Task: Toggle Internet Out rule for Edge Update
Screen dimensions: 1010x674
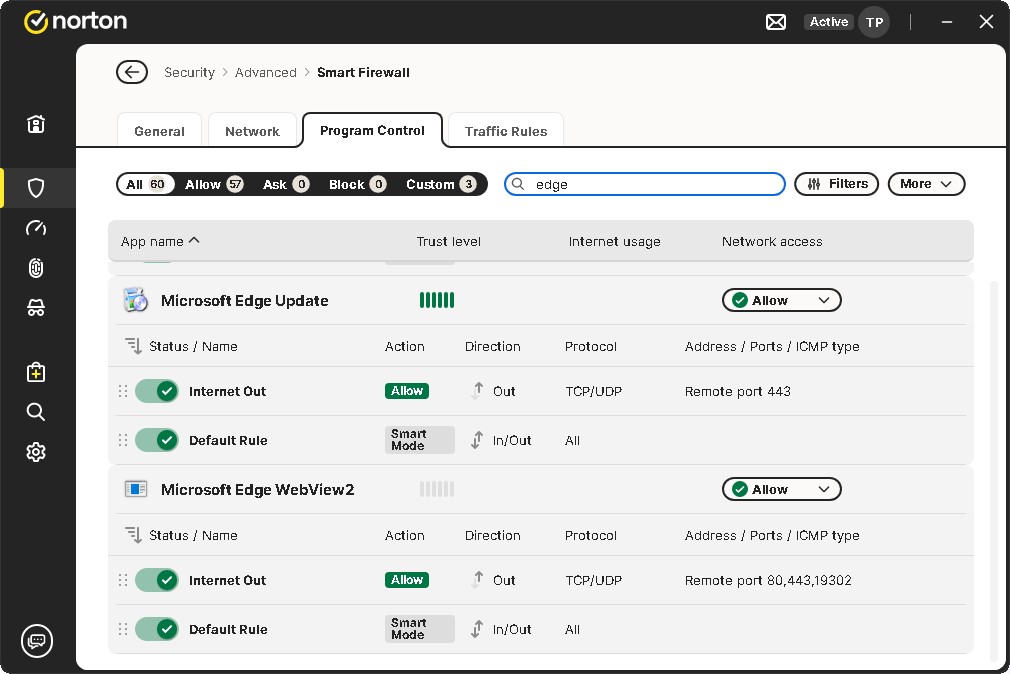Action: (x=156, y=391)
